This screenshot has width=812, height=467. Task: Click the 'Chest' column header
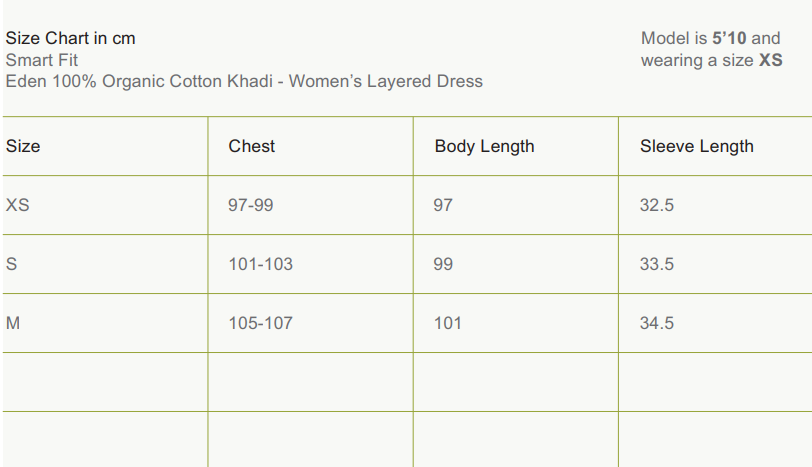pos(252,146)
